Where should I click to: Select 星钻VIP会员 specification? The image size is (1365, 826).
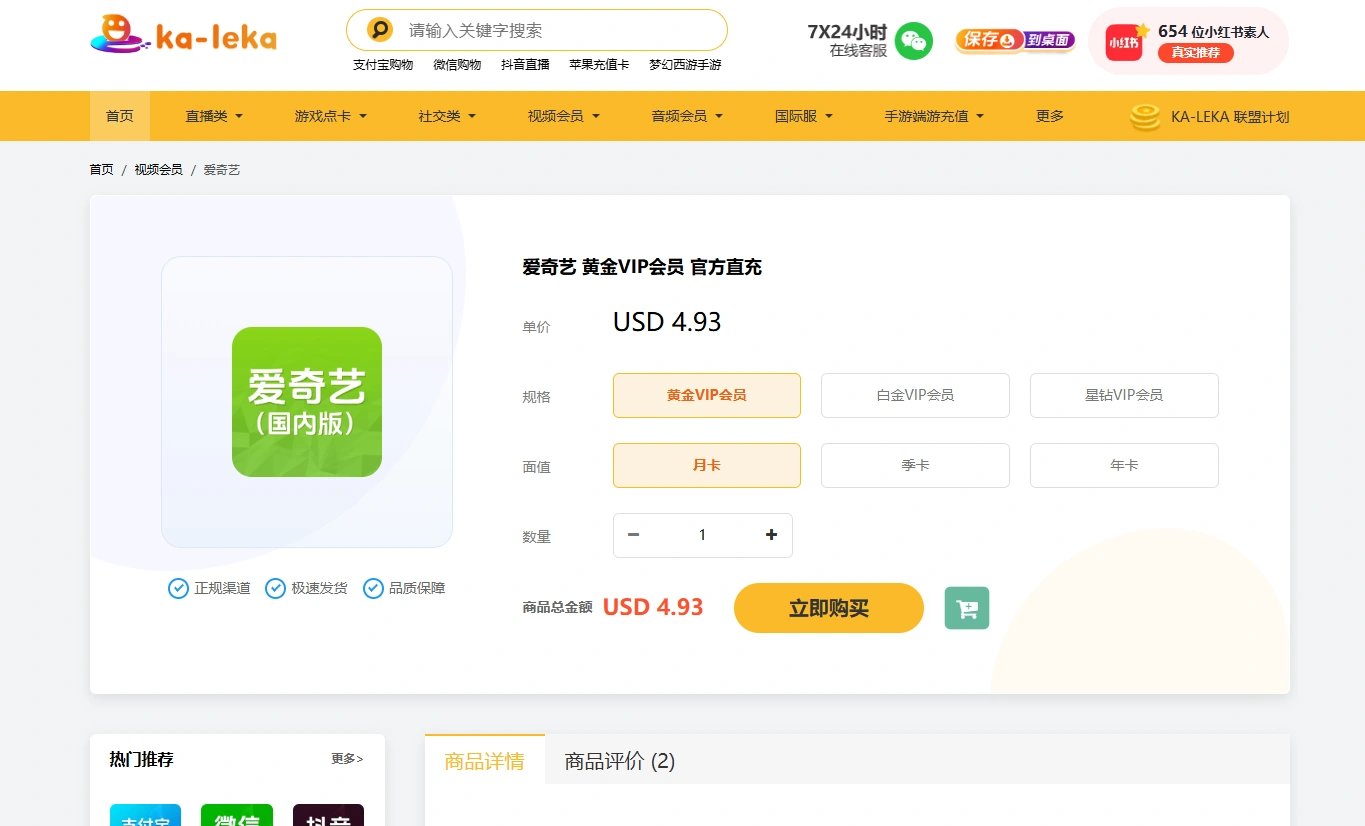click(x=1124, y=395)
